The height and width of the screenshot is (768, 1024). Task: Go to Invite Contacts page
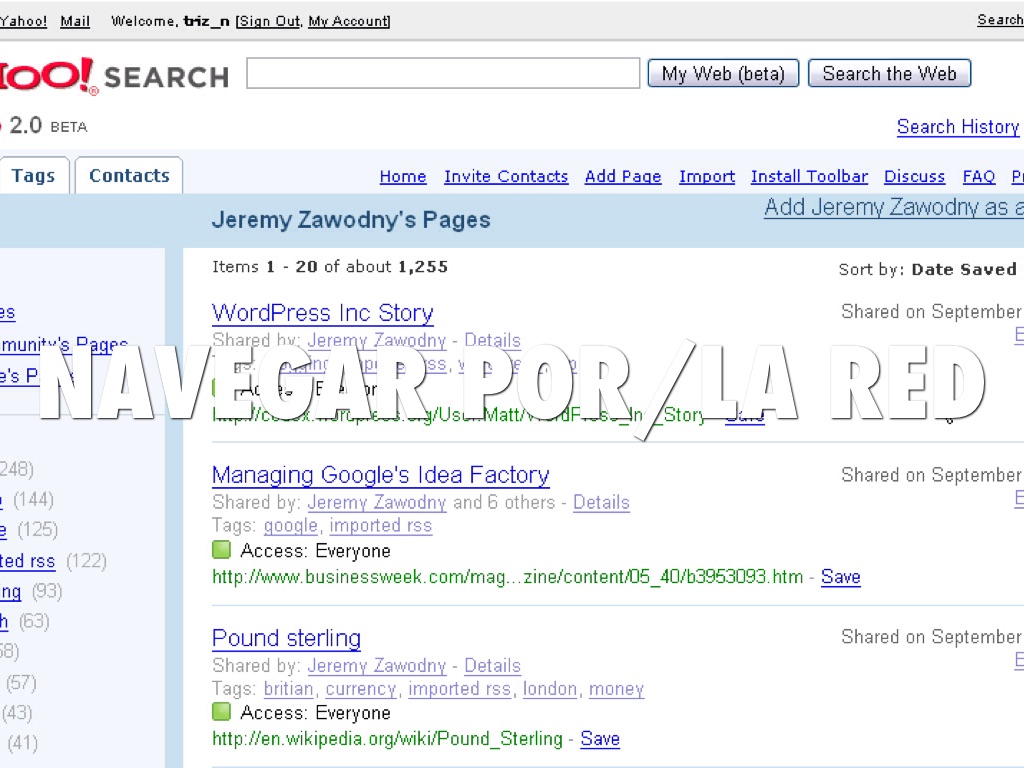coord(506,177)
